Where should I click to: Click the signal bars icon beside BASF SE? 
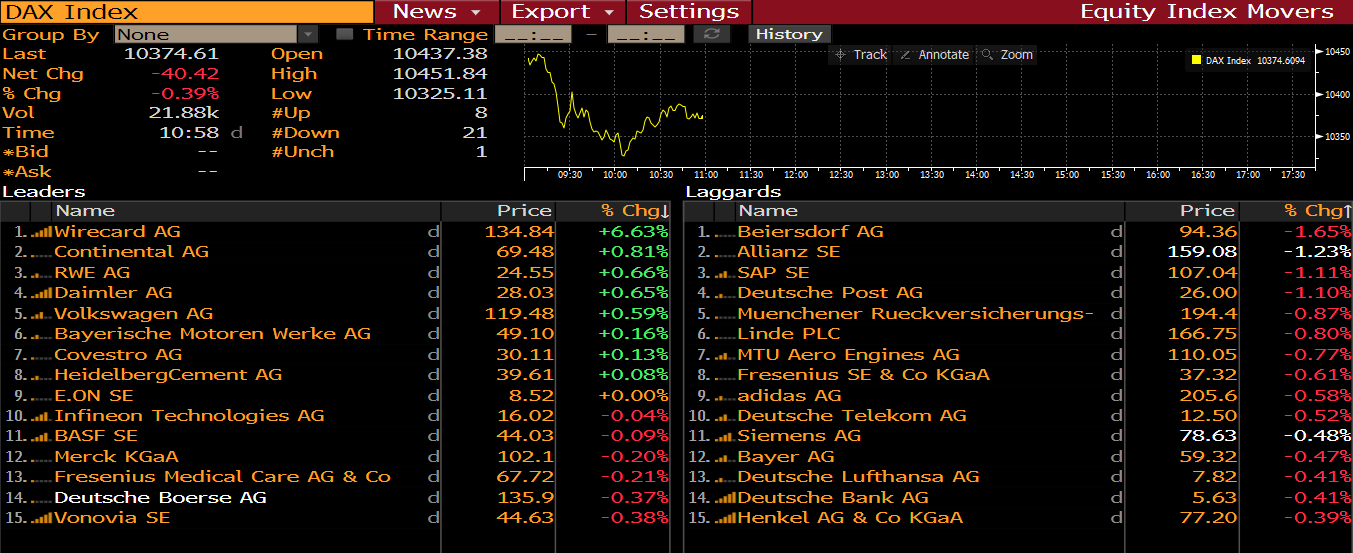[x=42, y=436]
